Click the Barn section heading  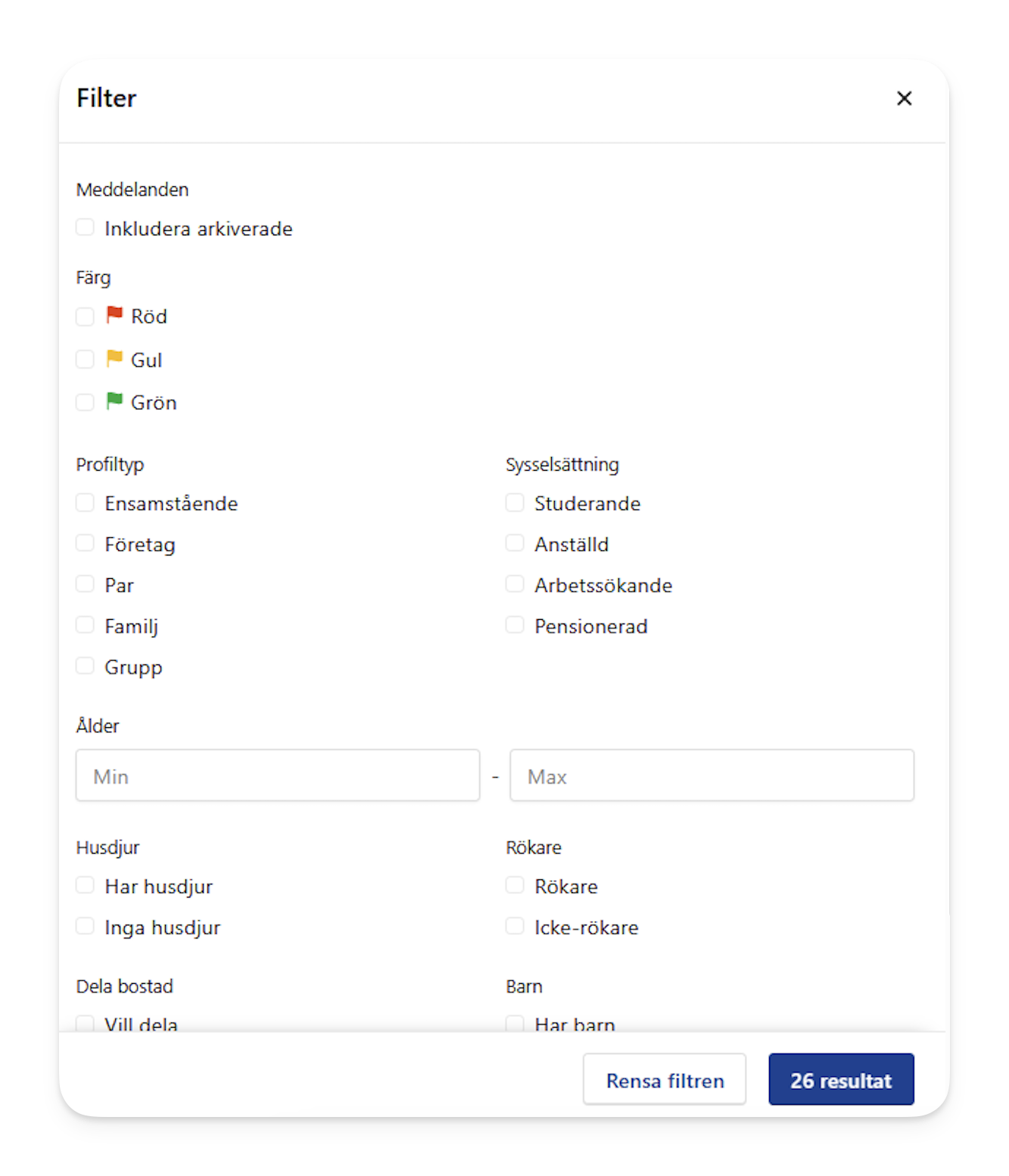pyautogui.click(x=524, y=986)
